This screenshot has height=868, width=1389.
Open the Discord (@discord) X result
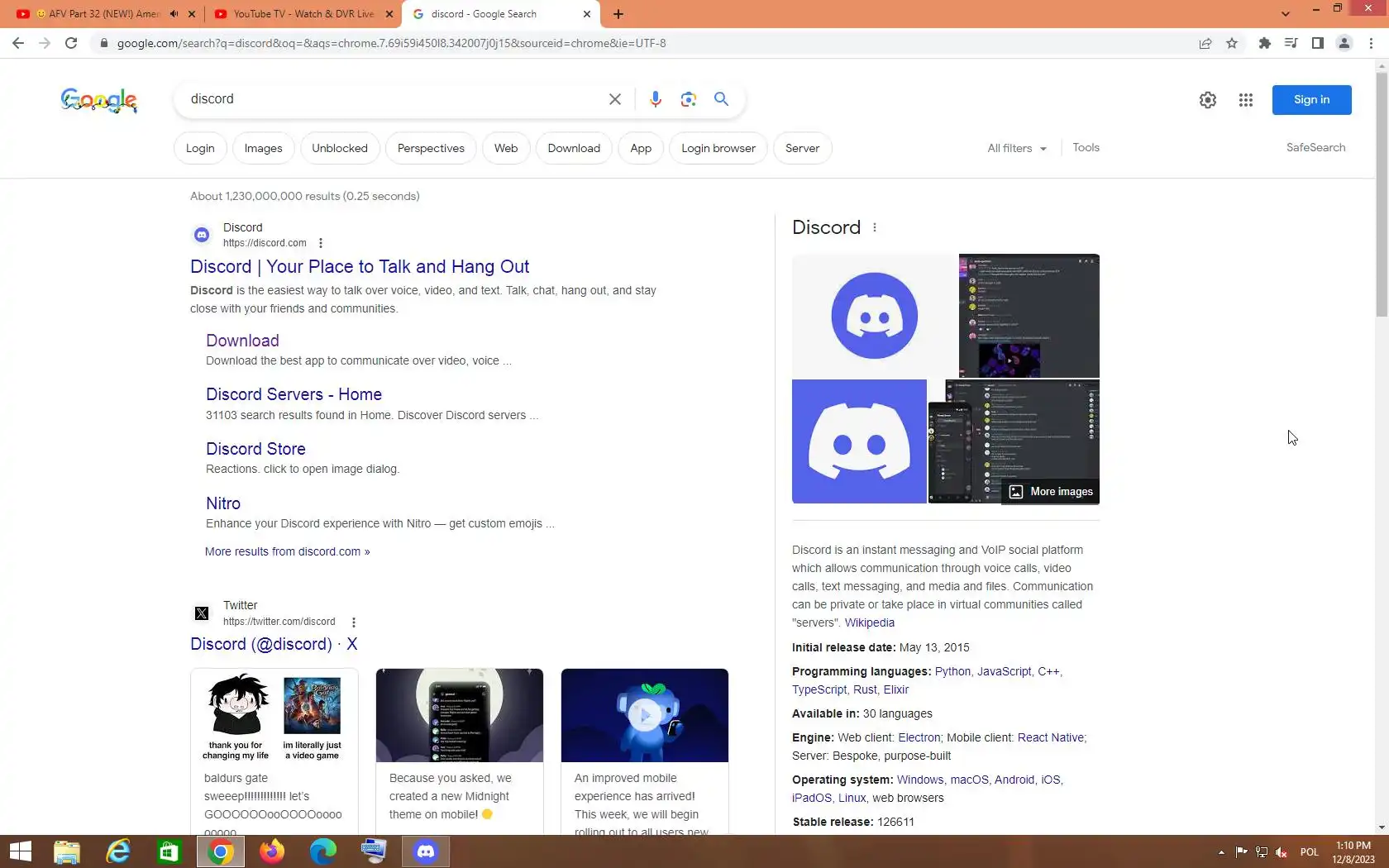pyautogui.click(x=274, y=644)
